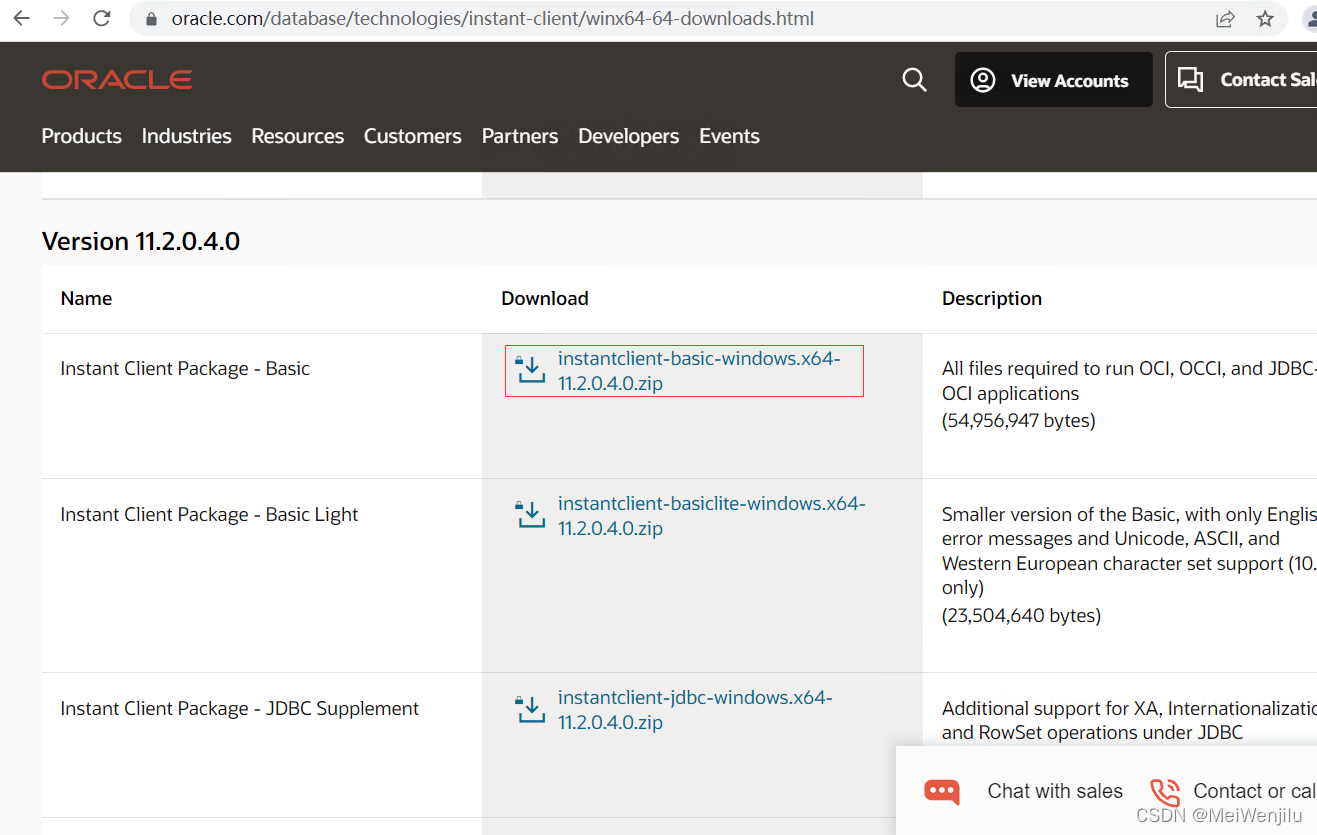Image resolution: width=1317 pixels, height=835 pixels.
Task: Click the Description column header
Action: pos(992,298)
